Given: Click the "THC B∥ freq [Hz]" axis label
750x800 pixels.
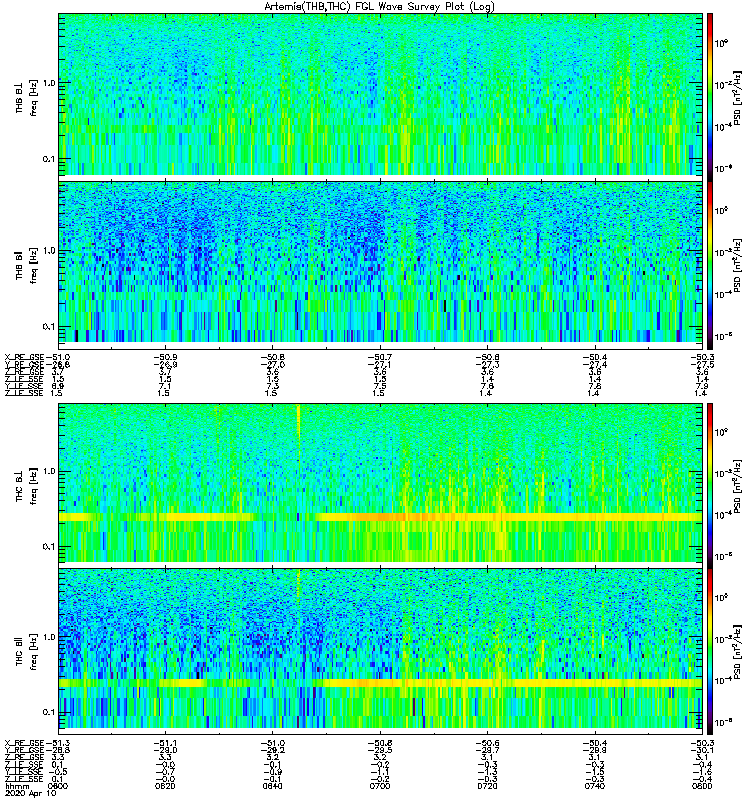Looking at the screenshot, I should point(27,652).
